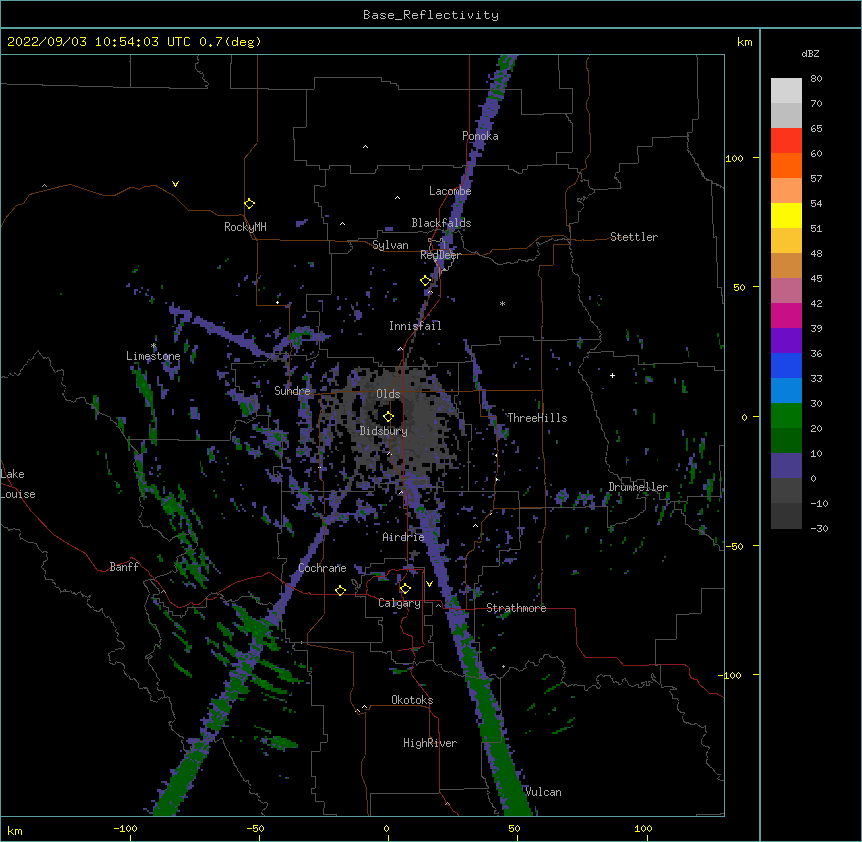The width and height of the screenshot is (862, 842).
Task: Select the white asterisk east of Innisfail
Action: coord(502,303)
